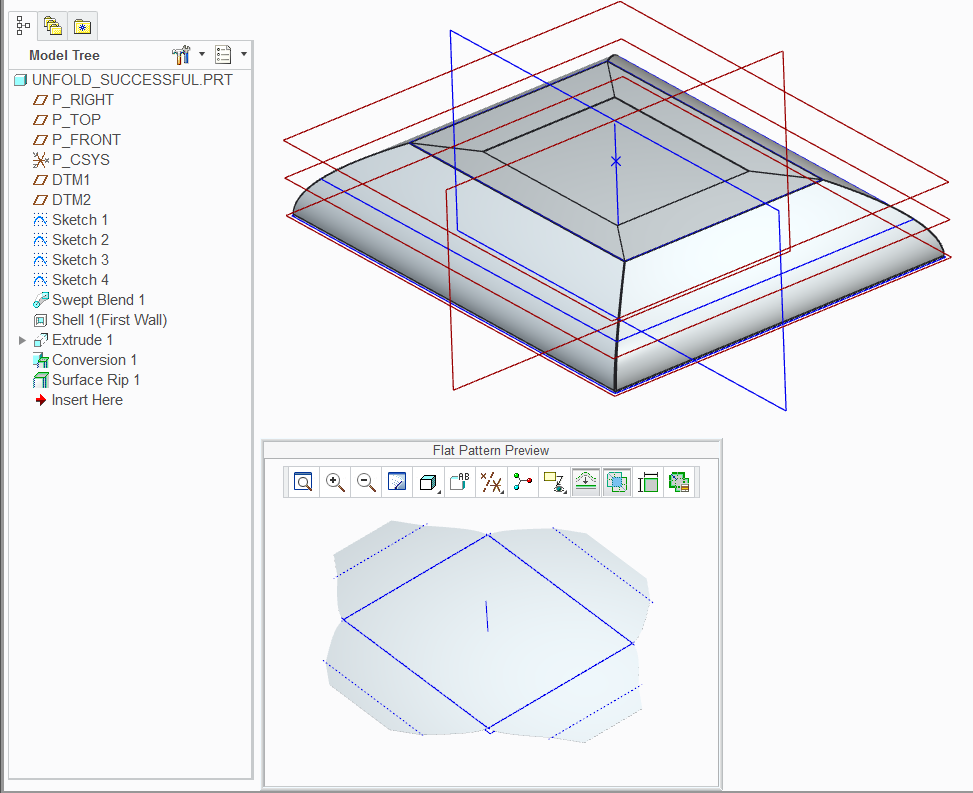Select P_FRONT datum plane in tree
This screenshot has width=973, height=793.
(x=77, y=140)
